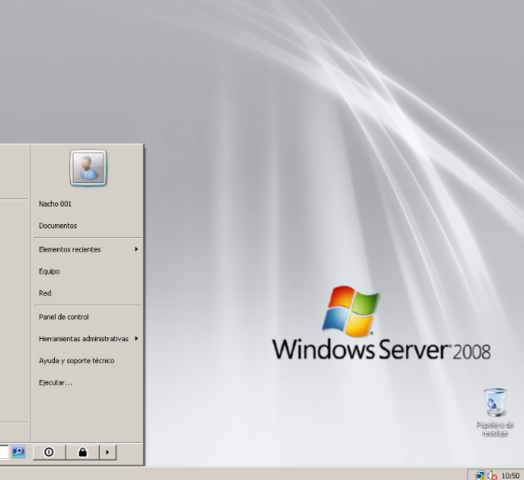Open the Nacho 001 user folder

tap(55, 204)
